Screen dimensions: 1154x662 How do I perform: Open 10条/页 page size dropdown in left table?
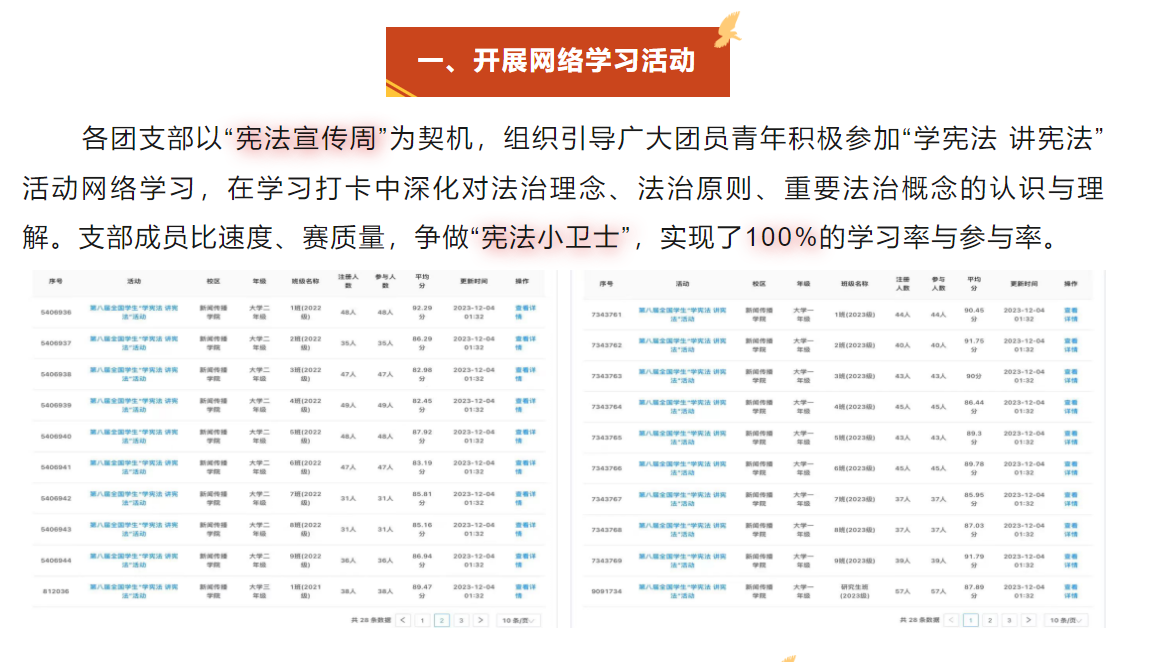click(518, 620)
